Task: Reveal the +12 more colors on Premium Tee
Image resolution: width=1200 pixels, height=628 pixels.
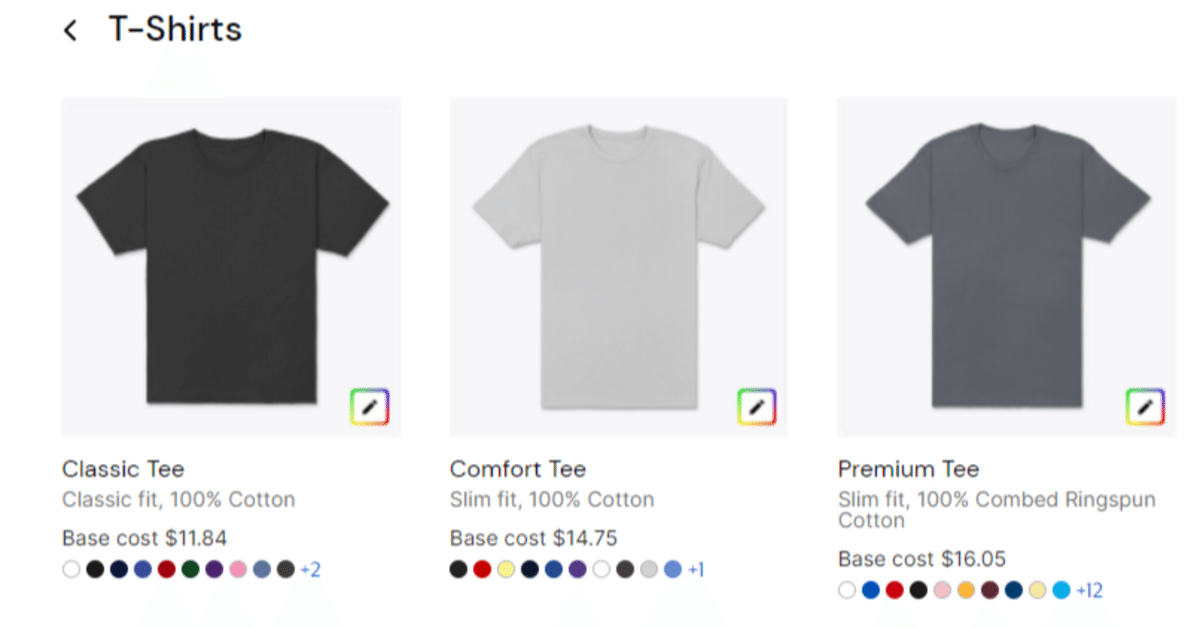Action: pos(1089,590)
